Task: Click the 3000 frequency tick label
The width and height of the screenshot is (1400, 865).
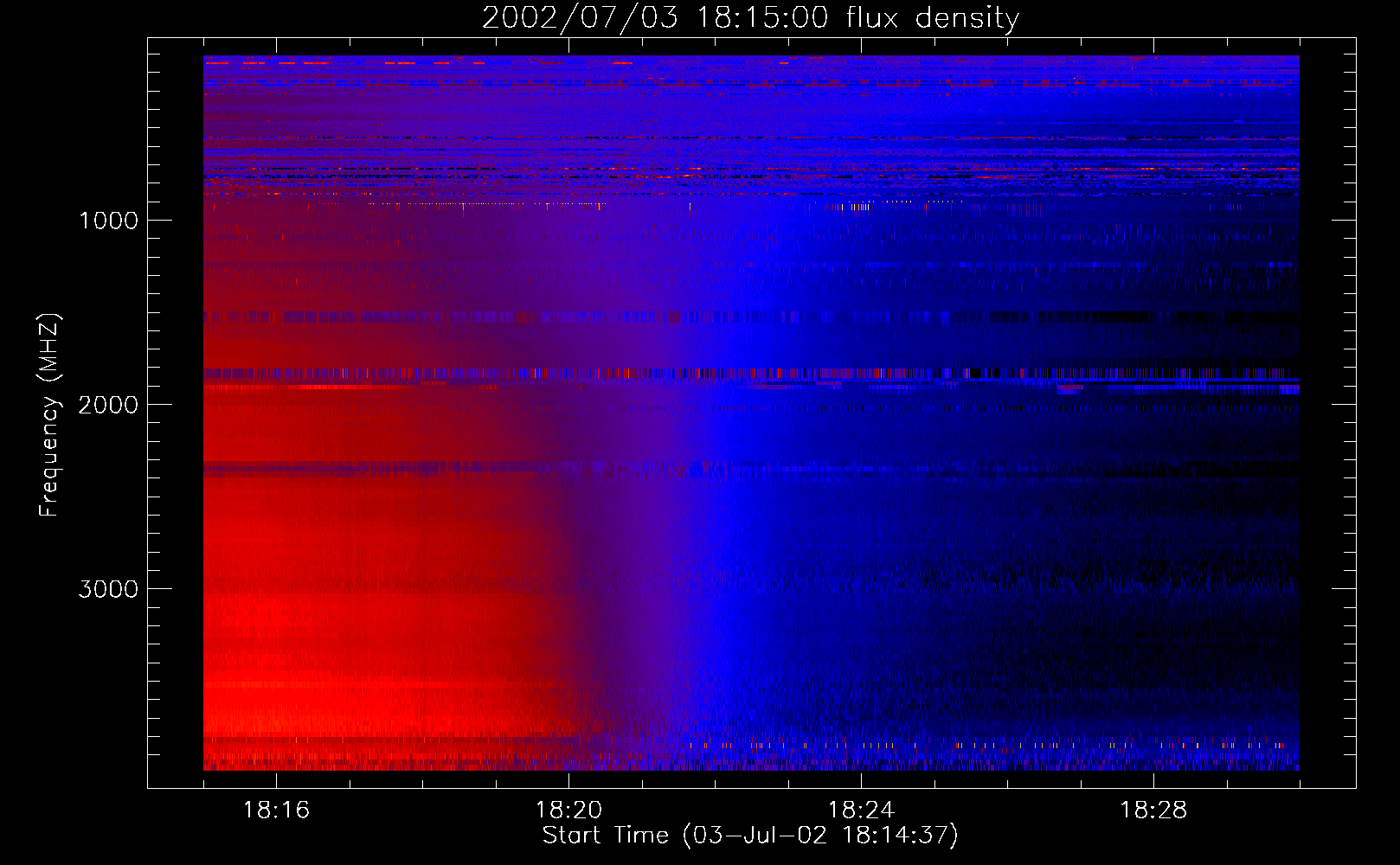Action: [108, 589]
